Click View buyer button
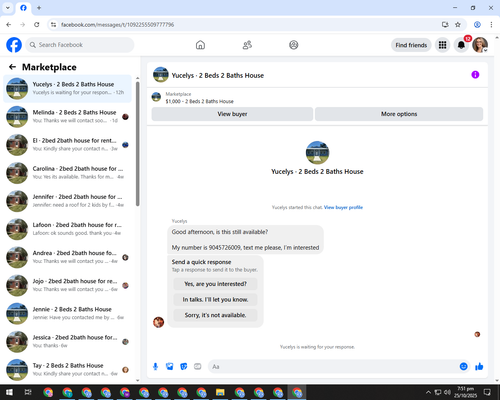 point(232,114)
